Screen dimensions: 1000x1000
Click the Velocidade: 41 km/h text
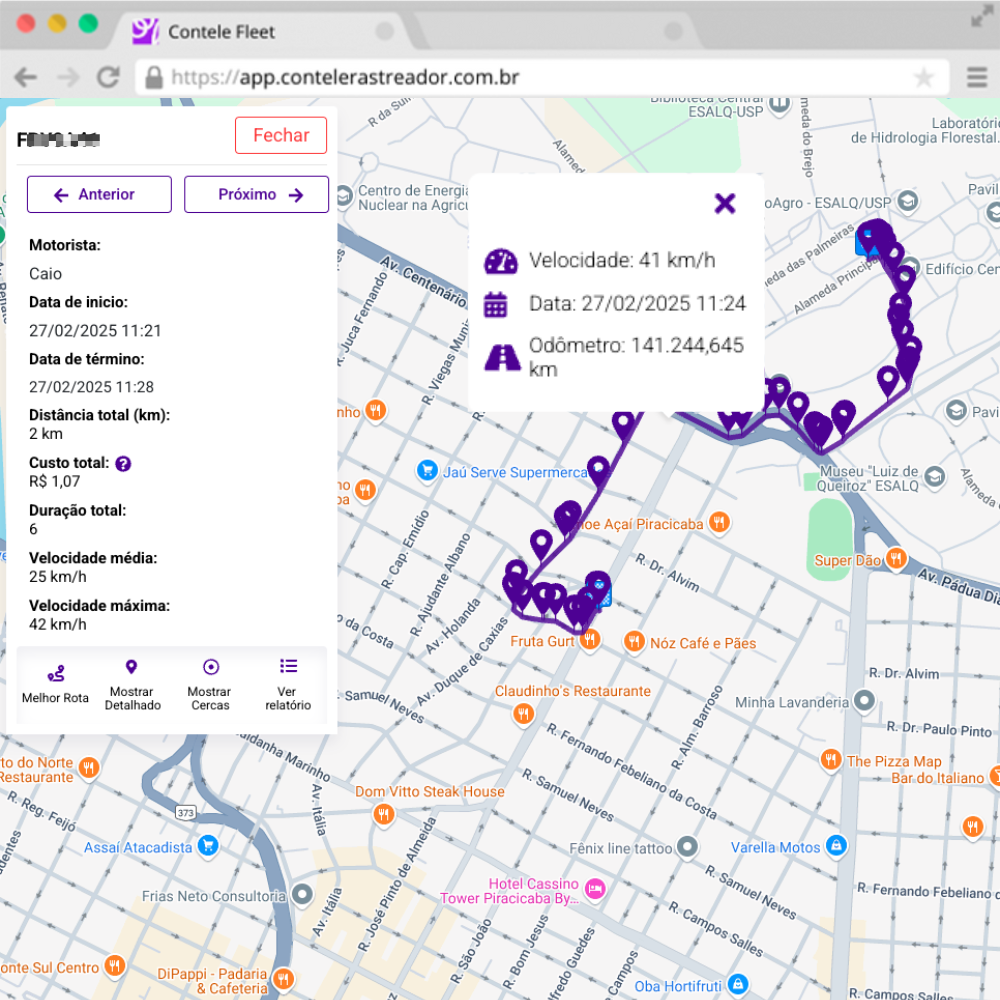pyautogui.click(x=622, y=261)
